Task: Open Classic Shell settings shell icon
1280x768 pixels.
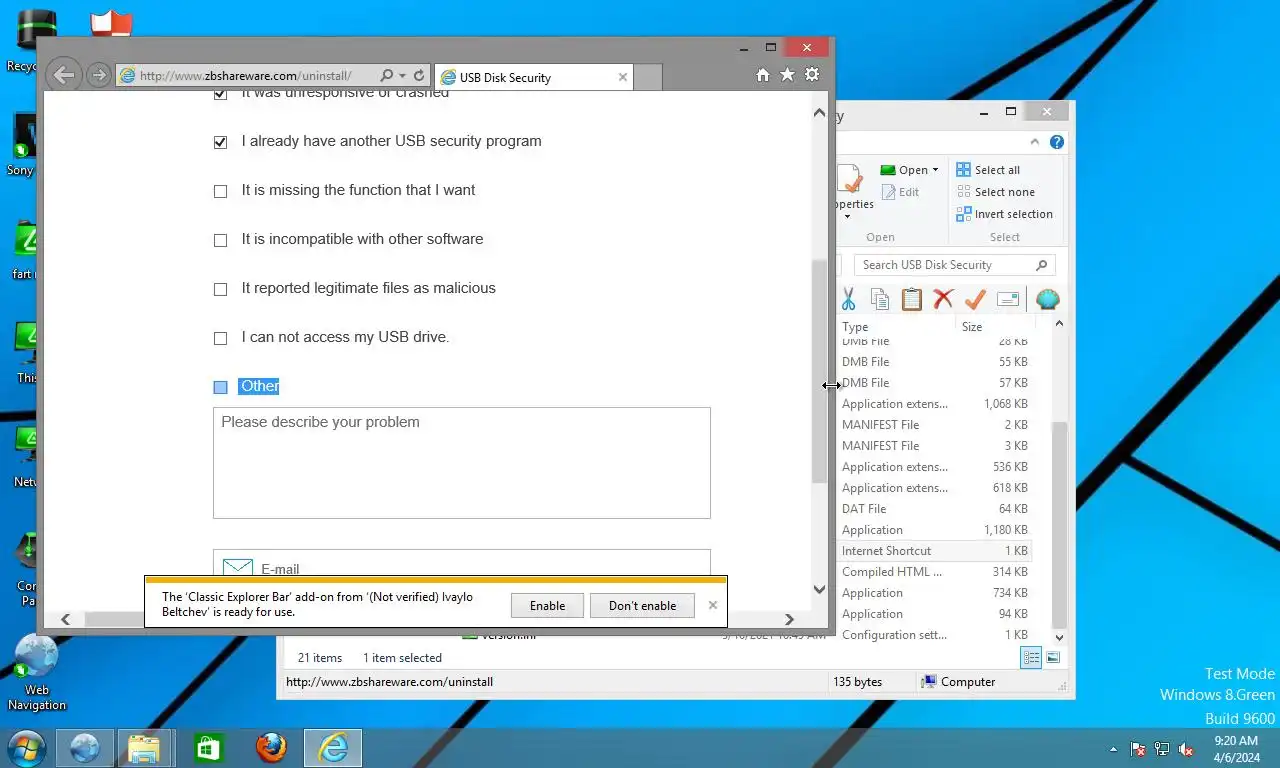Action: (1047, 299)
